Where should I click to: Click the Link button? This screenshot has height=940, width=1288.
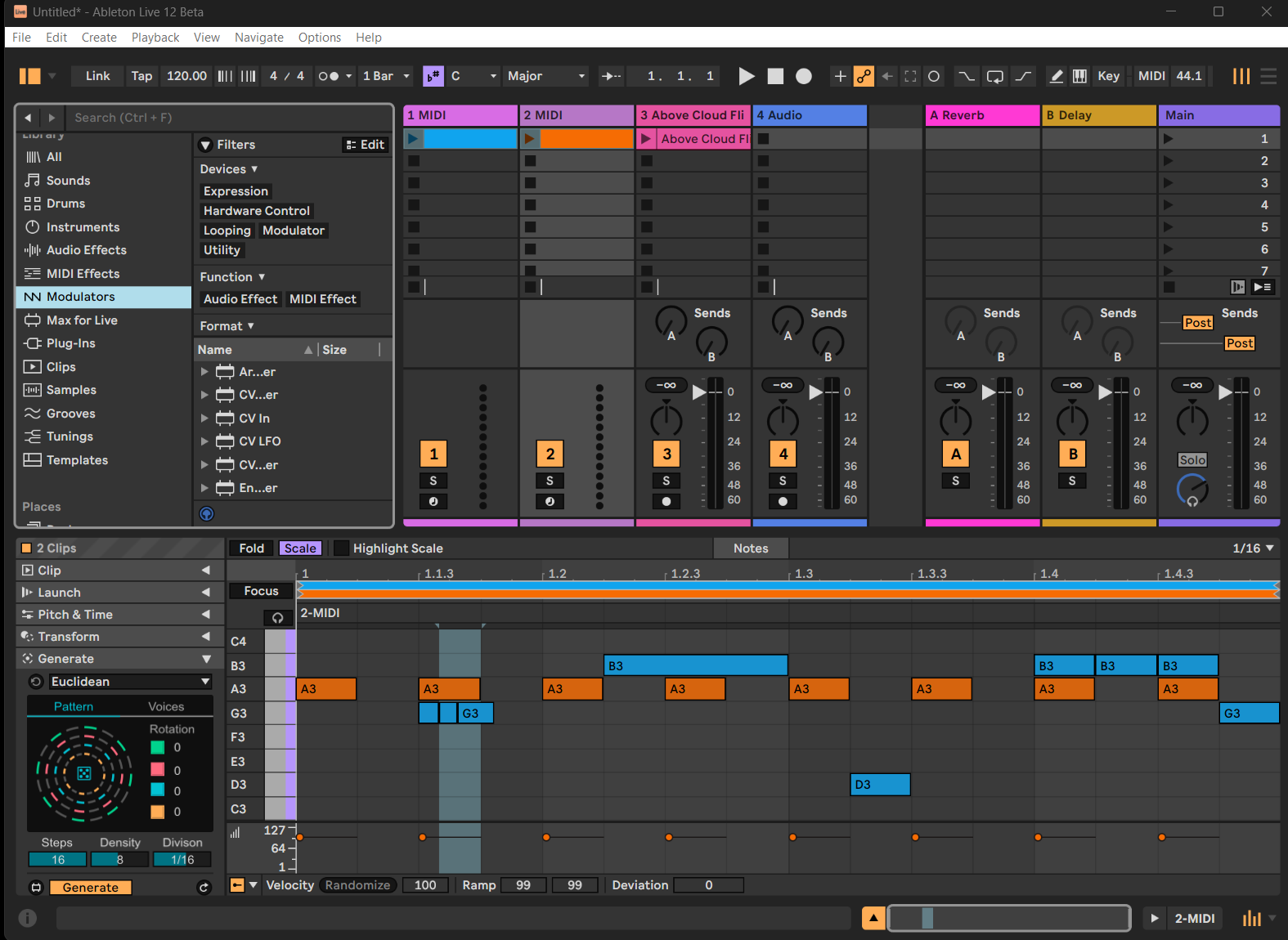click(97, 76)
